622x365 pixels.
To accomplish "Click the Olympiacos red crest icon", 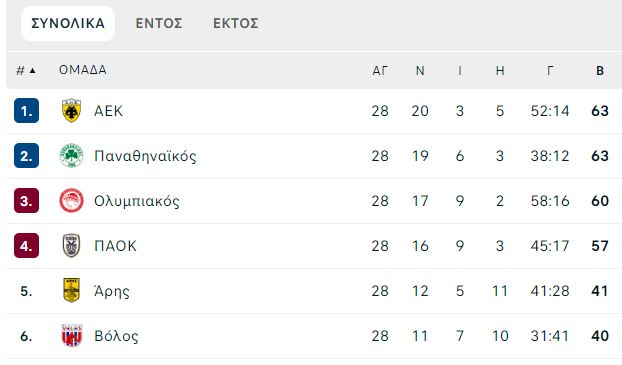I will (71, 201).
